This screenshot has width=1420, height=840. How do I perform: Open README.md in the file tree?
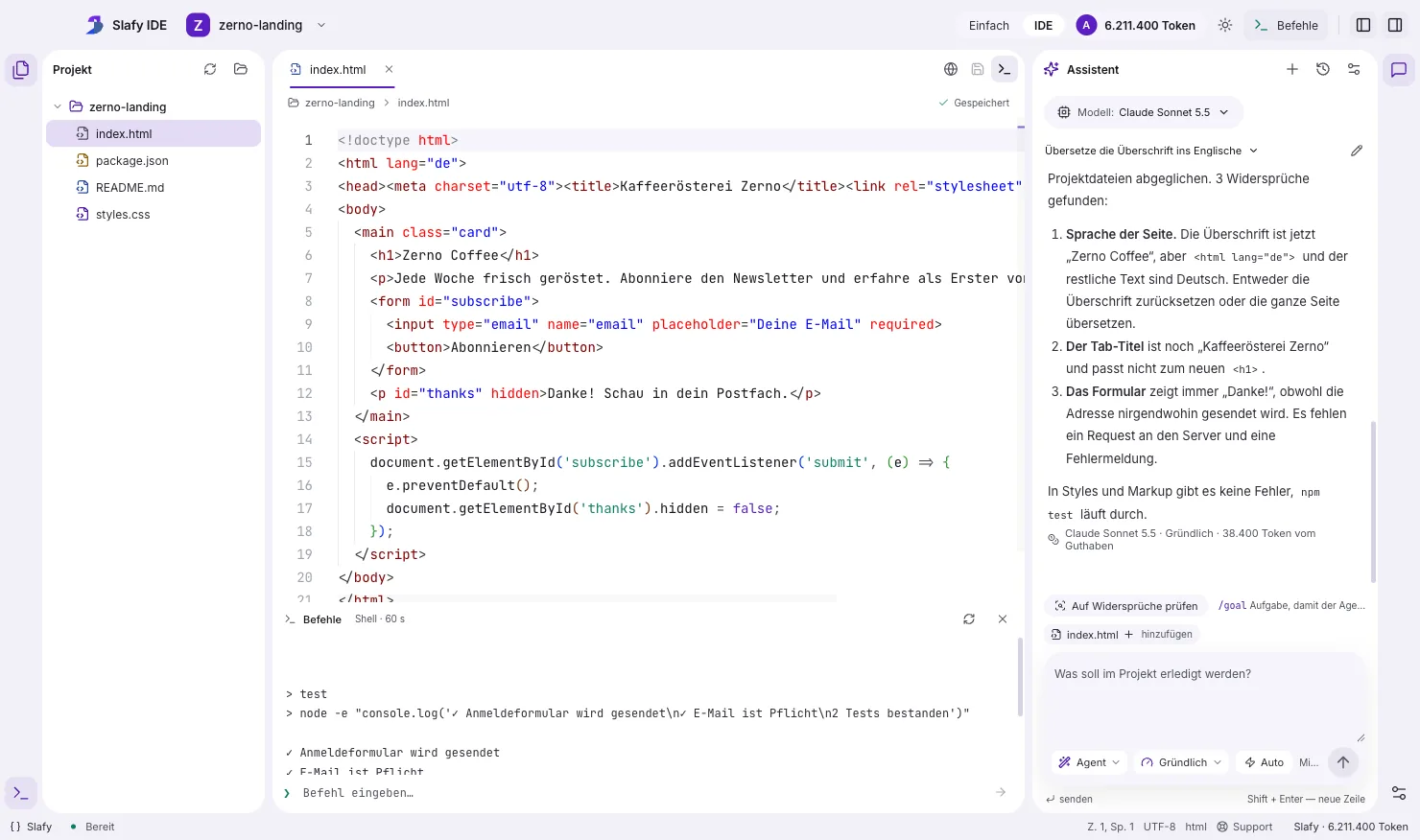pyautogui.click(x=154, y=188)
